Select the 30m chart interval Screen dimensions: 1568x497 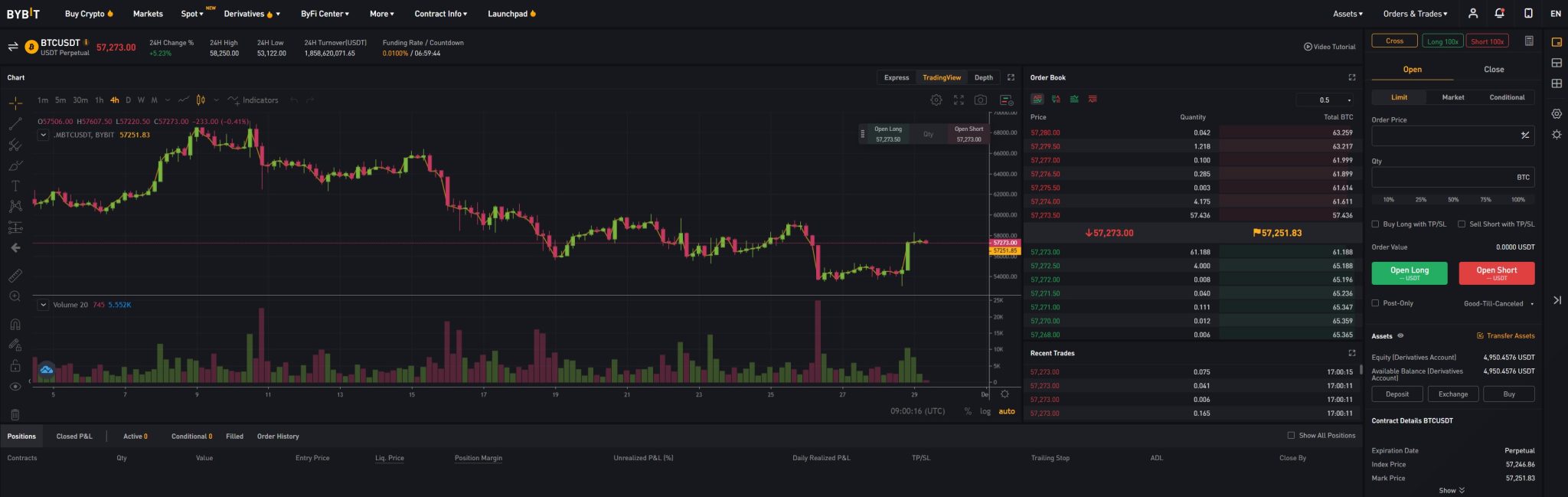80,100
